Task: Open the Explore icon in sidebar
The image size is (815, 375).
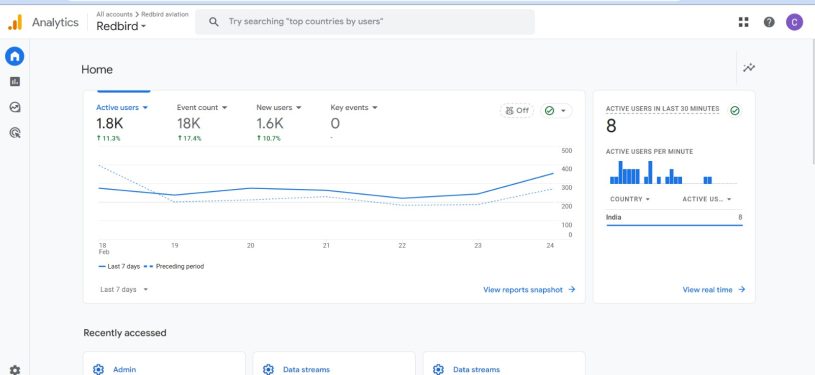Action: point(15,107)
